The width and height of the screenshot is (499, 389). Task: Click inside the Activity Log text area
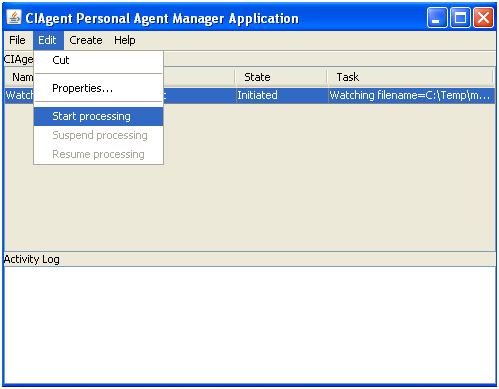click(x=250, y=325)
